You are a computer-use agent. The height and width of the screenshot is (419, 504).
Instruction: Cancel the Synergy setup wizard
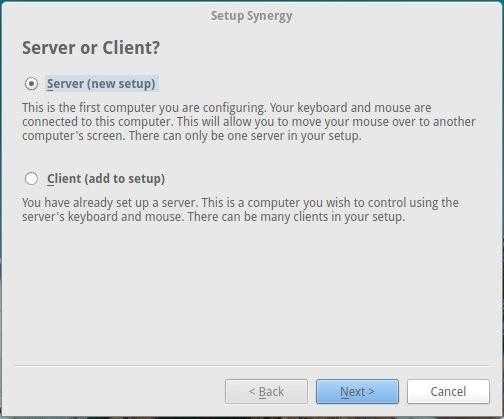click(x=448, y=391)
